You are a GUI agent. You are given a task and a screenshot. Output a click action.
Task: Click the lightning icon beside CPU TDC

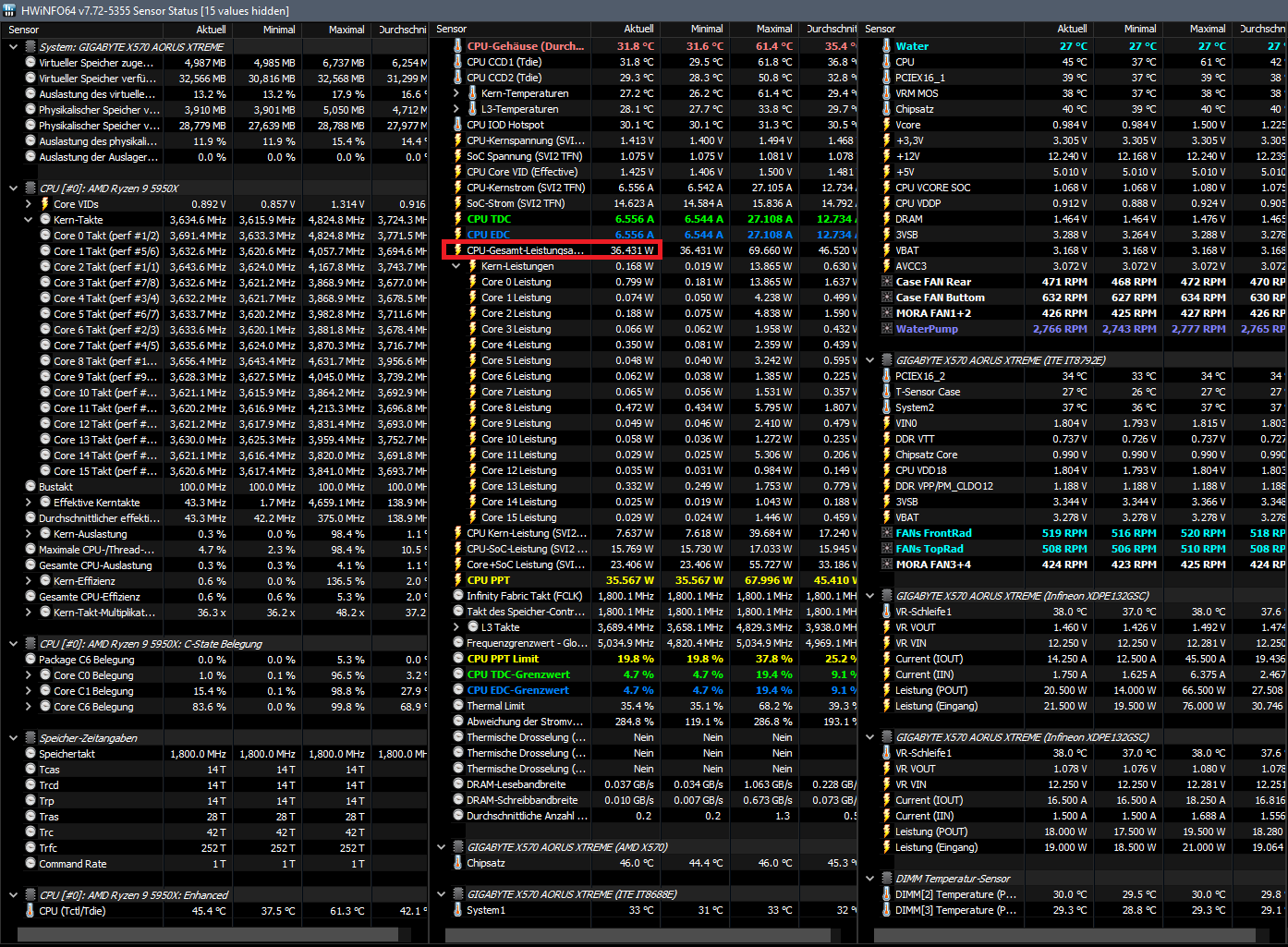[x=458, y=219]
